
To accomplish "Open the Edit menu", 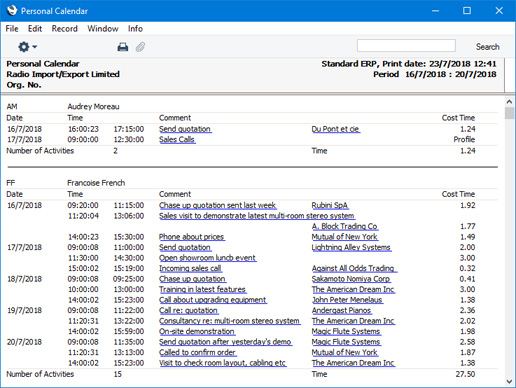I will pyautogui.click(x=35, y=29).
